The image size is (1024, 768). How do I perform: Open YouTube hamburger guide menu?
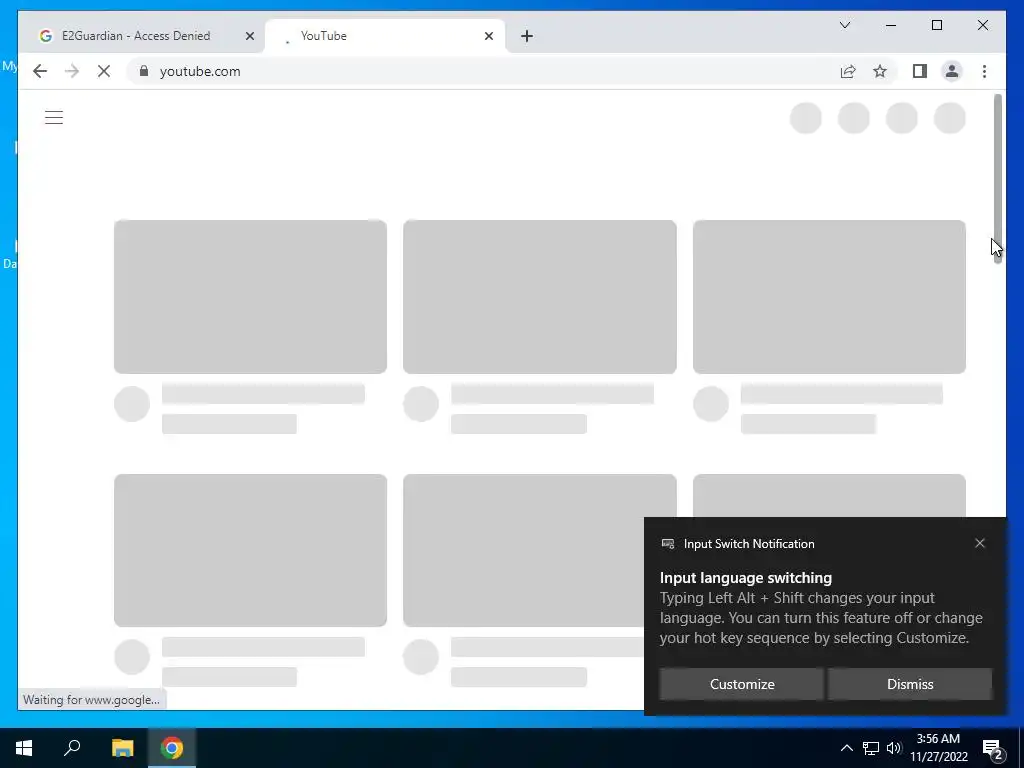pos(54,118)
